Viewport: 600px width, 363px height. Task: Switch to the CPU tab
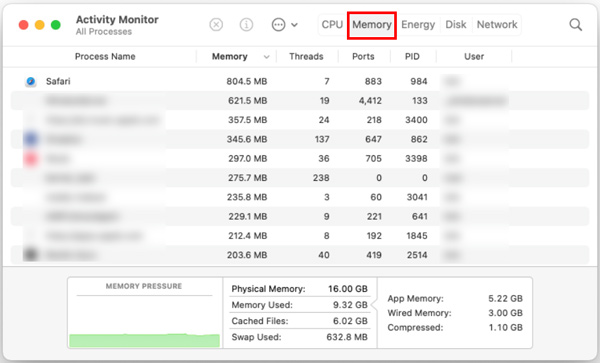332,25
